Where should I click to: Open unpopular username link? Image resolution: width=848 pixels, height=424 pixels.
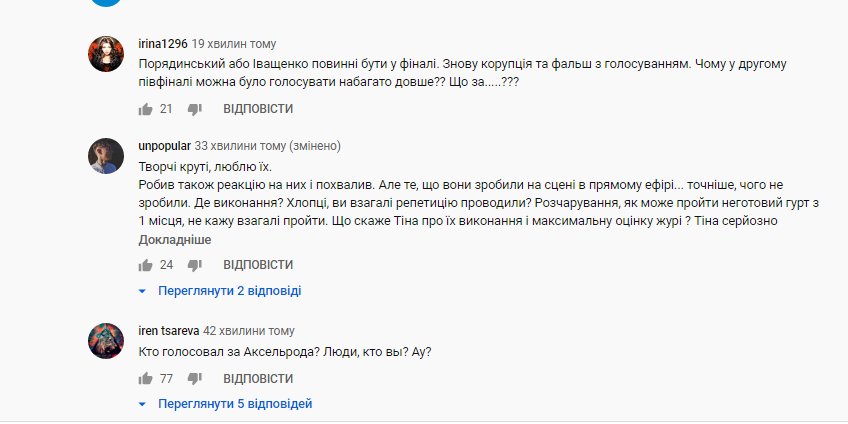pos(163,146)
